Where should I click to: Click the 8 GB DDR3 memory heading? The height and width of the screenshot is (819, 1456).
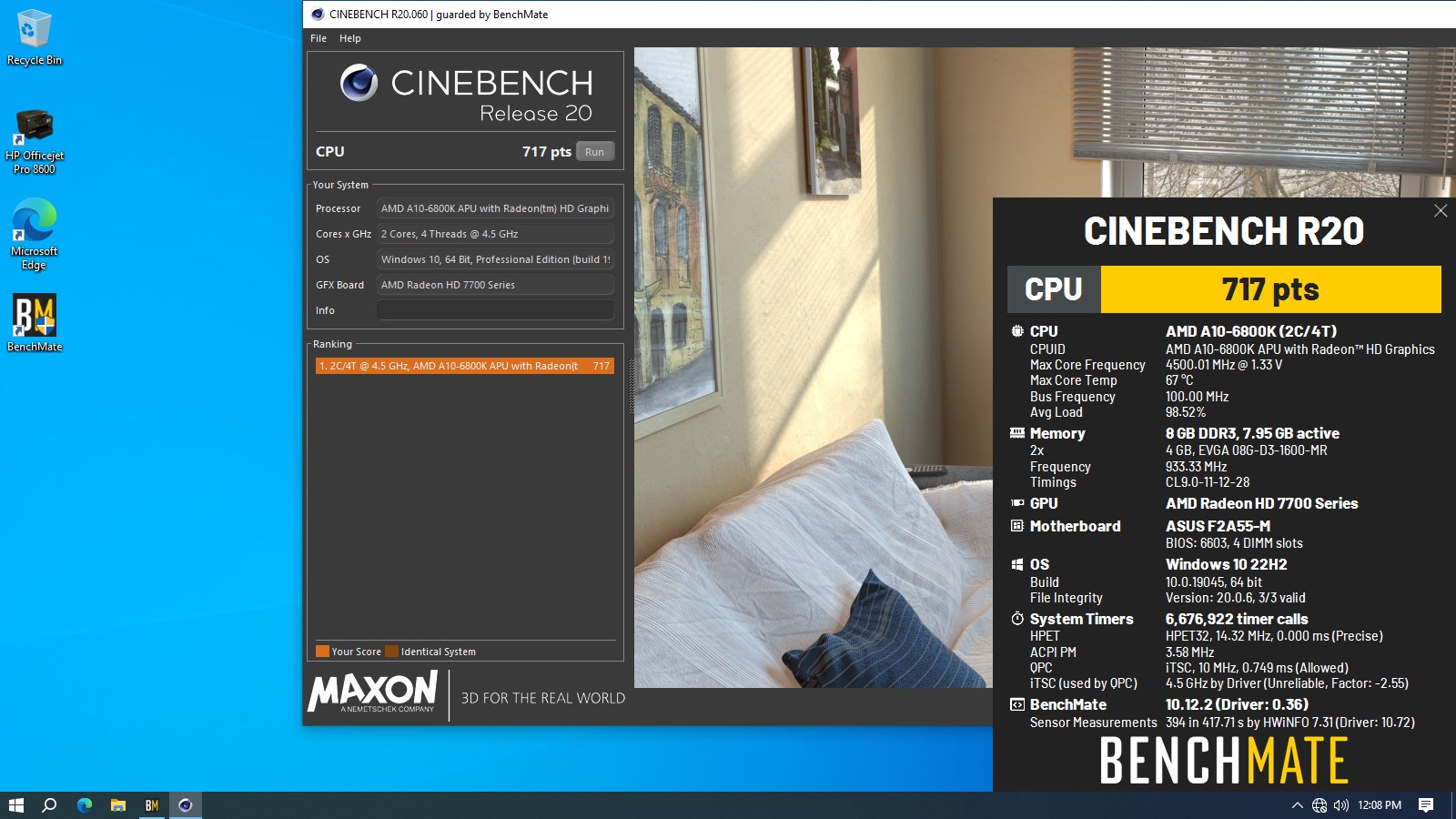pyautogui.click(x=1252, y=433)
